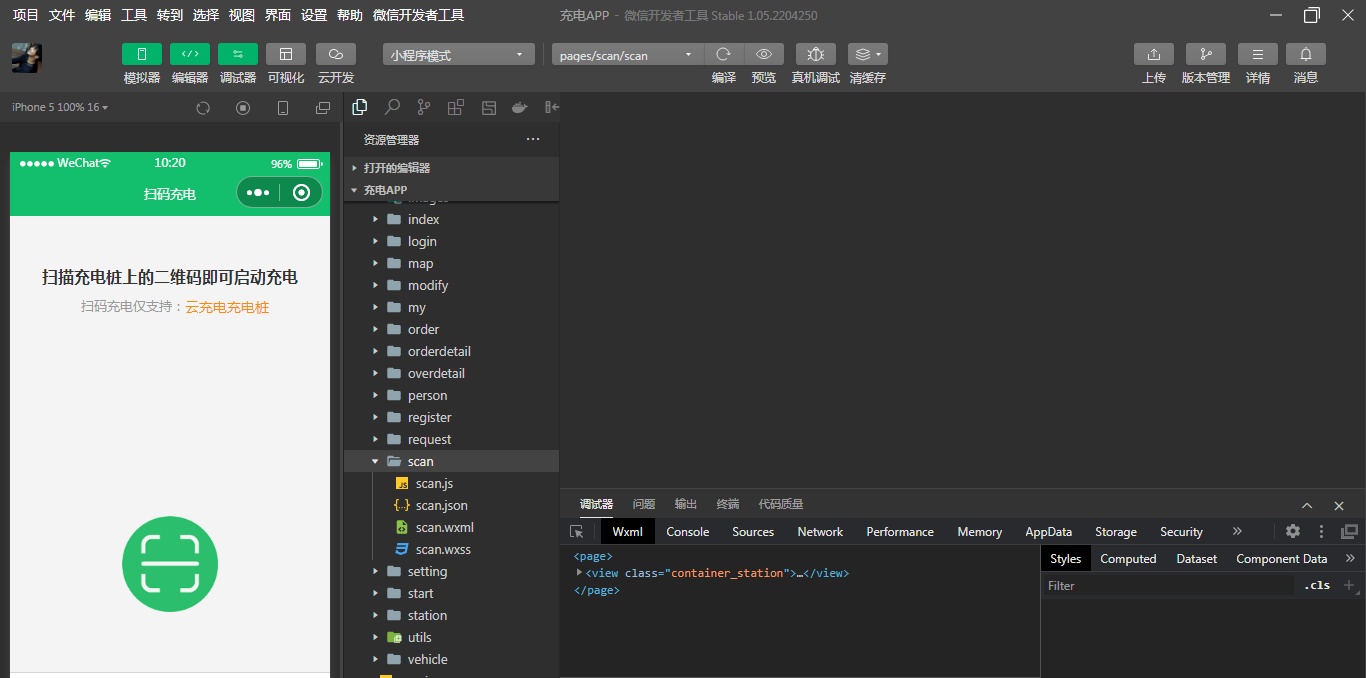This screenshot has height=678, width=1366.
Task: Switch to the 问题 panel tab
Action: point(644,504)
